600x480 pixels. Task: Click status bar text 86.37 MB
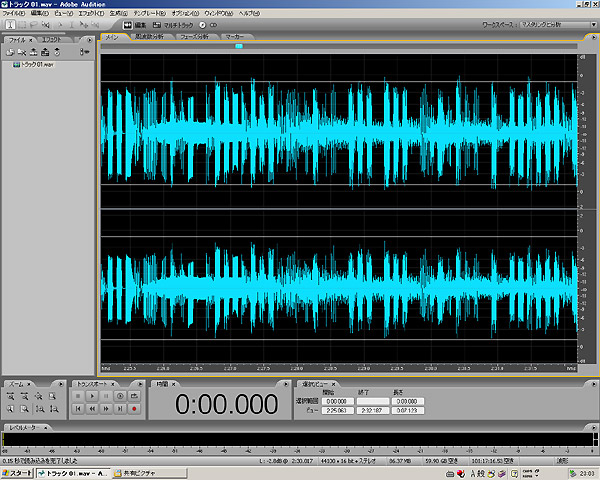point(399,461)
